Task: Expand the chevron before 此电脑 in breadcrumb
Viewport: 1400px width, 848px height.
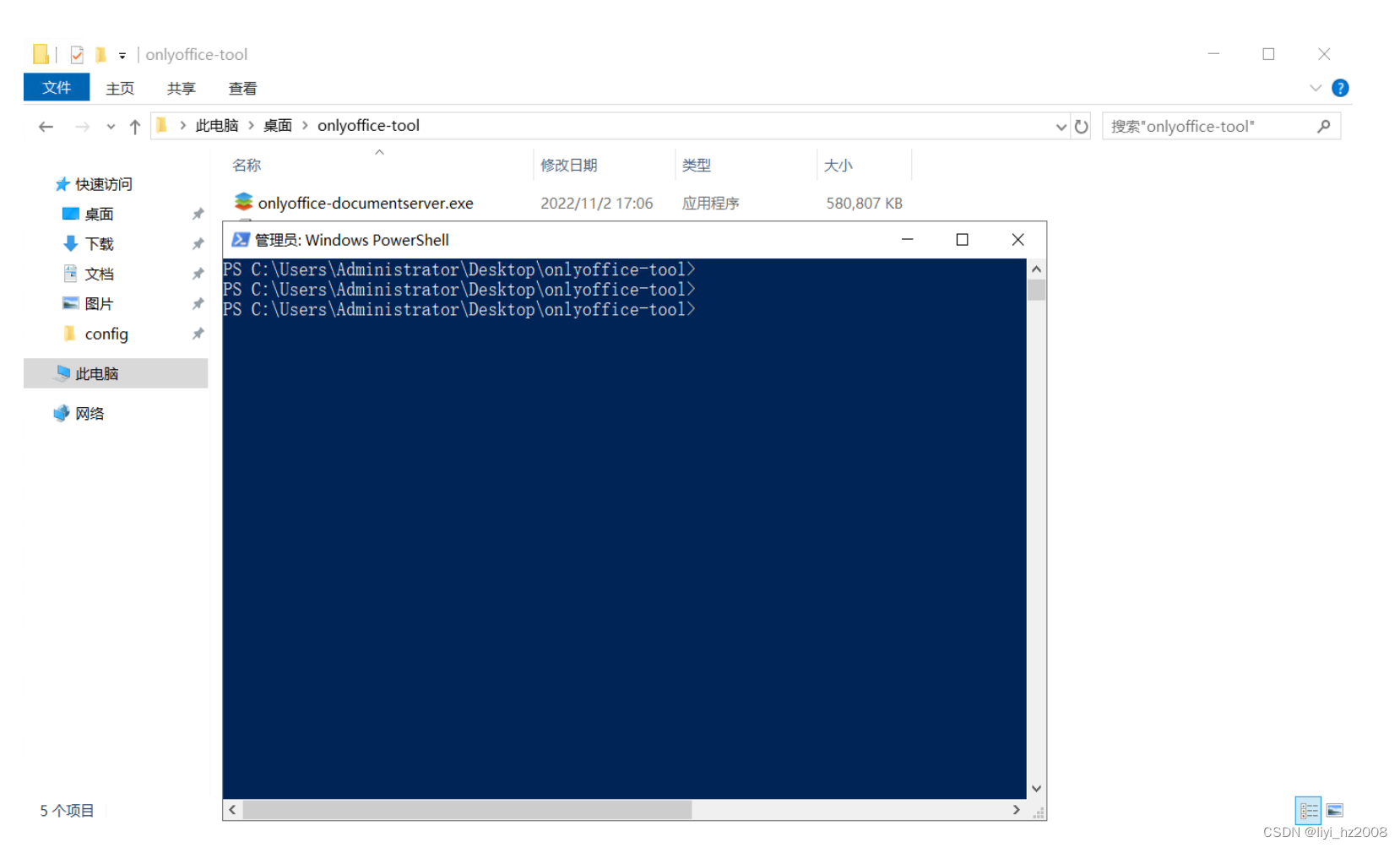Action: click(182, 125)
